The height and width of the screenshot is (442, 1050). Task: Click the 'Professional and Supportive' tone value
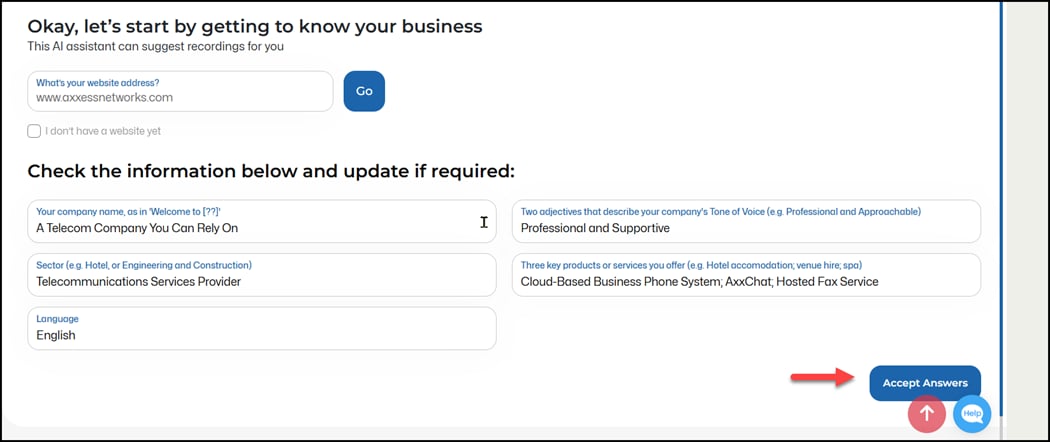pos(595,228)
